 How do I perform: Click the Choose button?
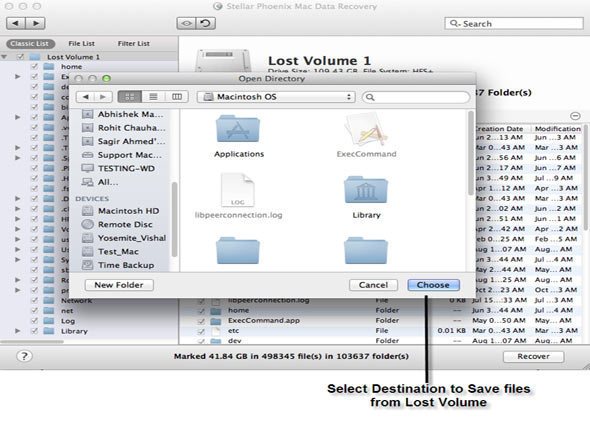pos(433,285)
